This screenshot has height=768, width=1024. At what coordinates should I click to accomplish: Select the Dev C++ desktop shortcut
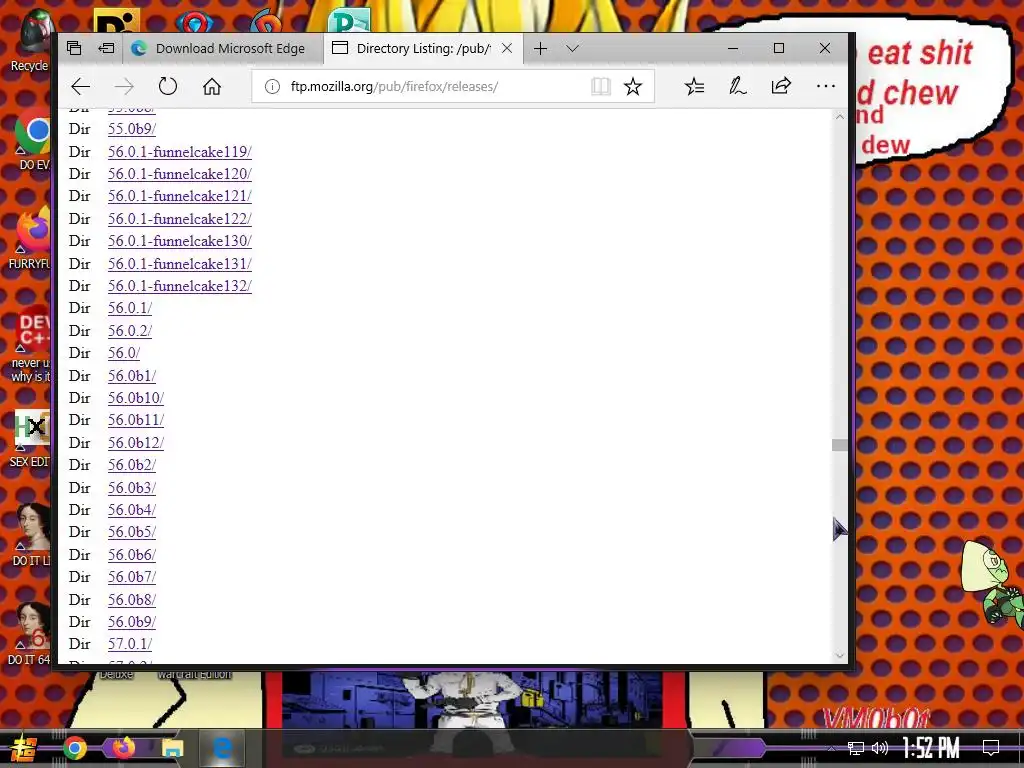(31, 345)
